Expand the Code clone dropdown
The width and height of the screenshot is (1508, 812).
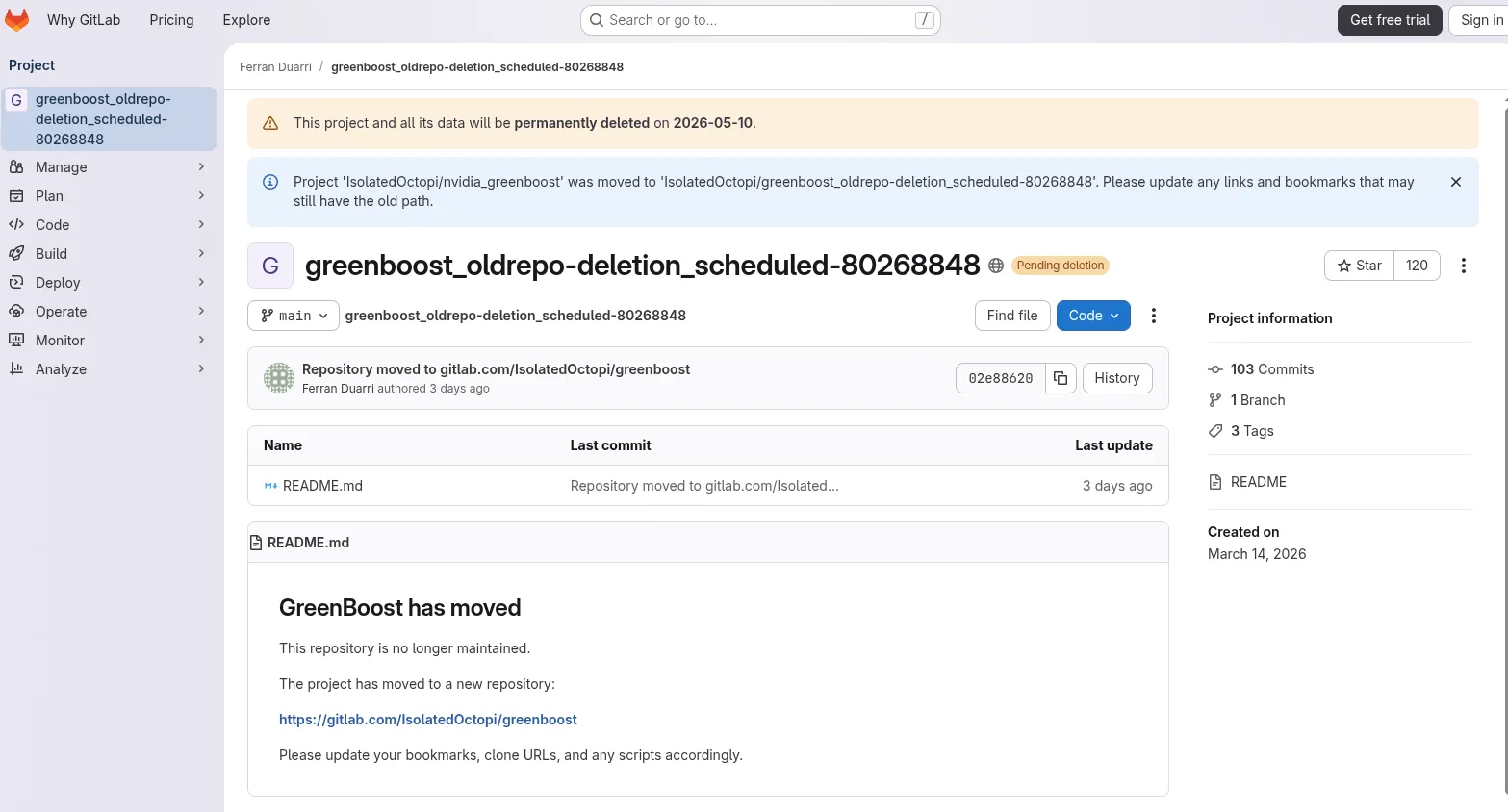point(1092,316)
